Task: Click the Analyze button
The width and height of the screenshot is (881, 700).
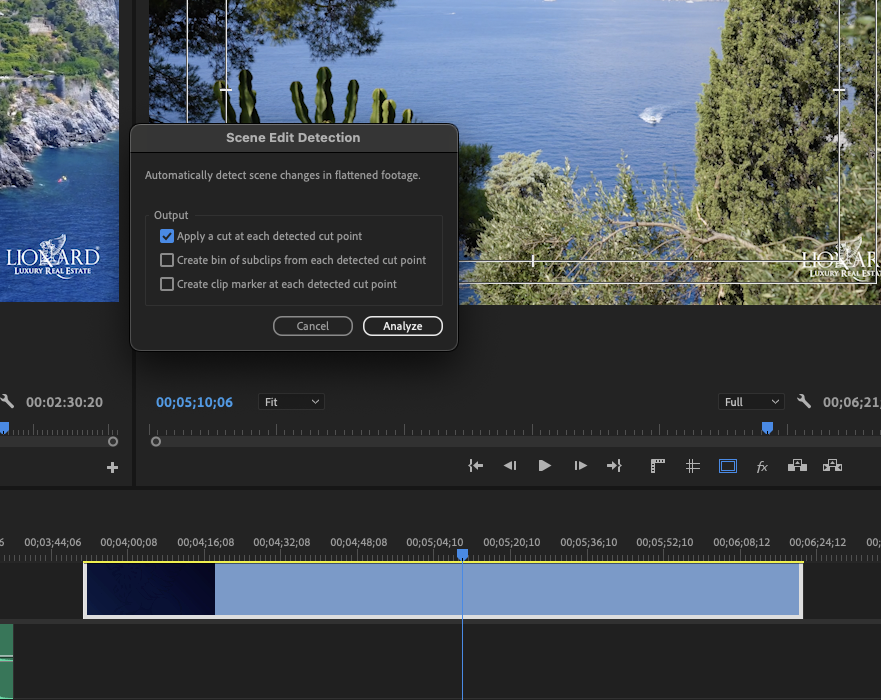Action: [402, 326]
